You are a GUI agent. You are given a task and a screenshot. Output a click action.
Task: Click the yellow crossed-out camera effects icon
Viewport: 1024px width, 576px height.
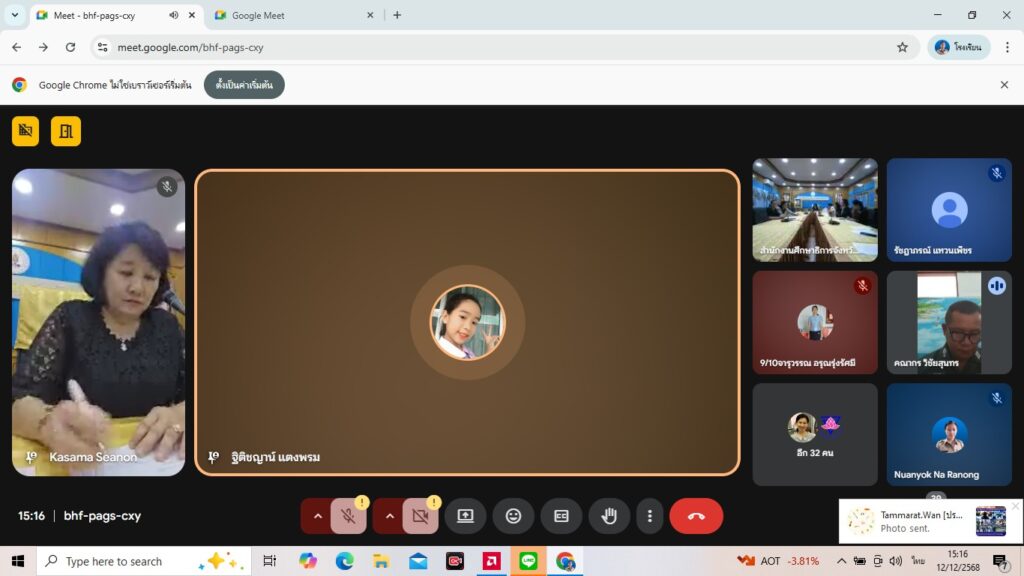(x=26, y=131)
